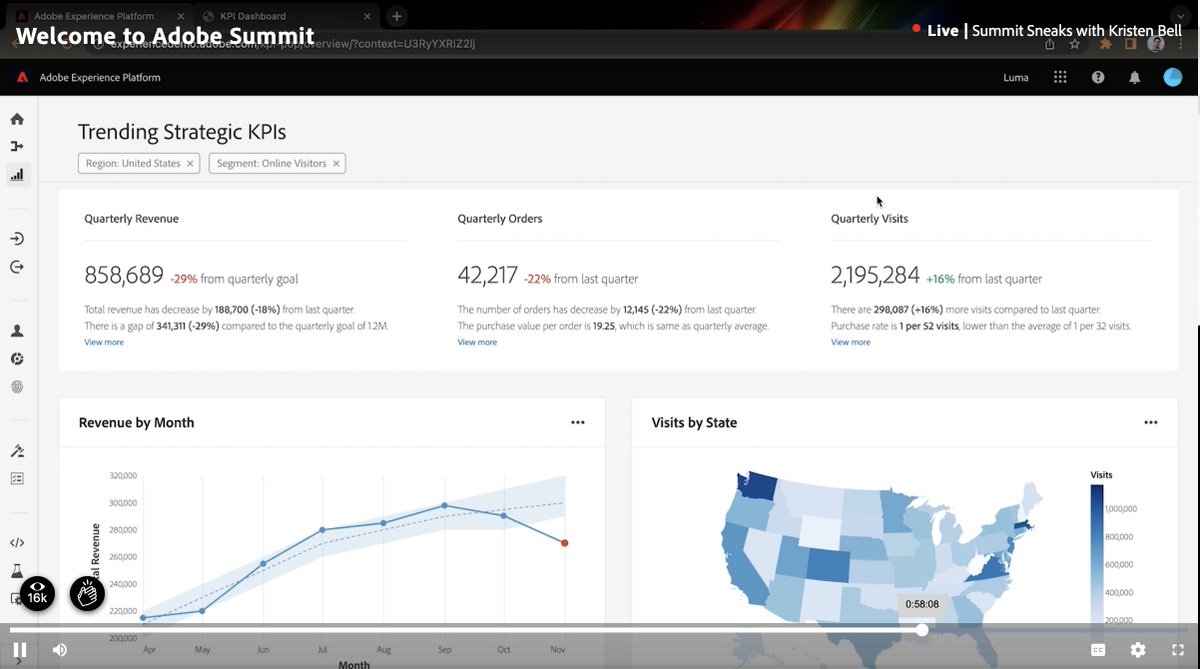Enter fullscreen video mode
This screenshot has height=669, width=1200.
pos(1177,650)
